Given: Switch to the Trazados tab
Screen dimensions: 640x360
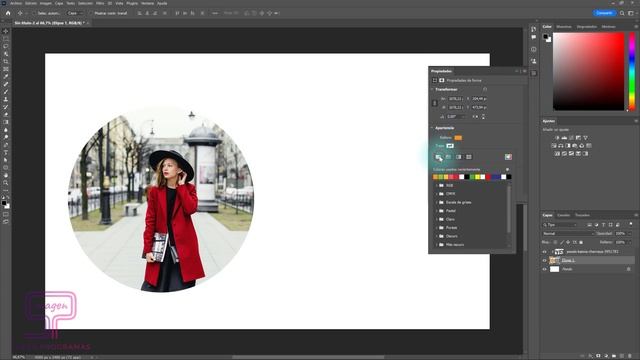Looking at the screenshot, I should pos(582,216).
